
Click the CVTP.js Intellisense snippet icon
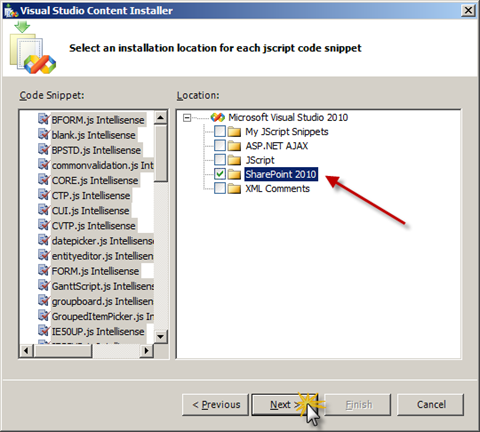[x=43, y=225]
